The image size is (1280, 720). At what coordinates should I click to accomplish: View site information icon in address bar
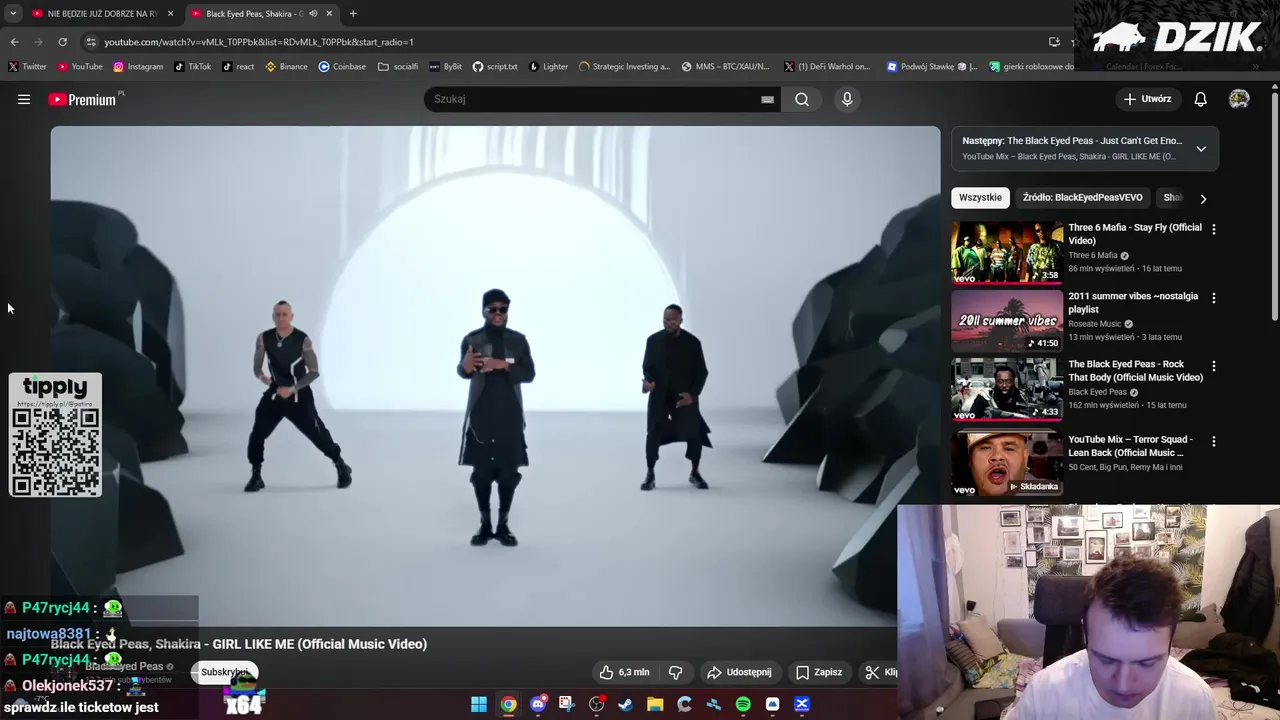click(x=91, y=42)
